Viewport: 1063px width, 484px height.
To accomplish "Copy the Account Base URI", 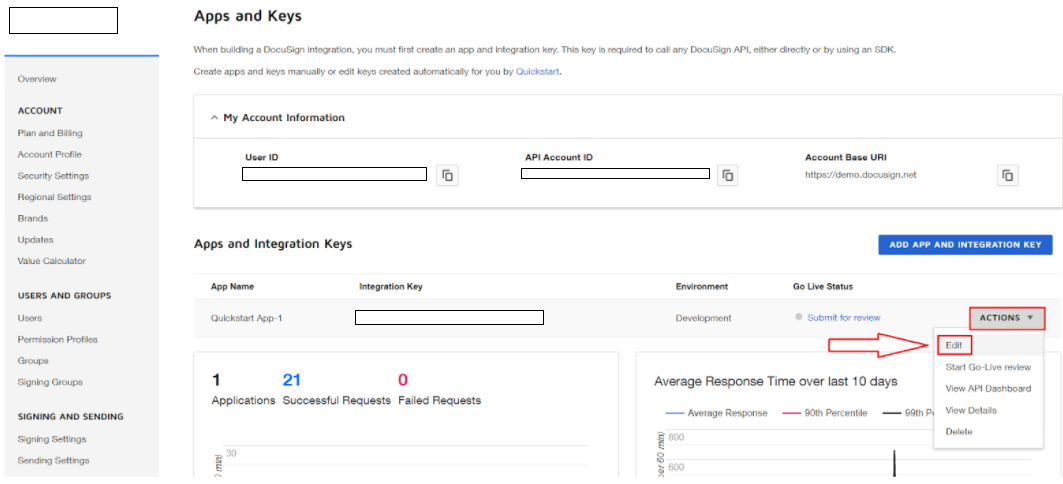I will 1008,176.
